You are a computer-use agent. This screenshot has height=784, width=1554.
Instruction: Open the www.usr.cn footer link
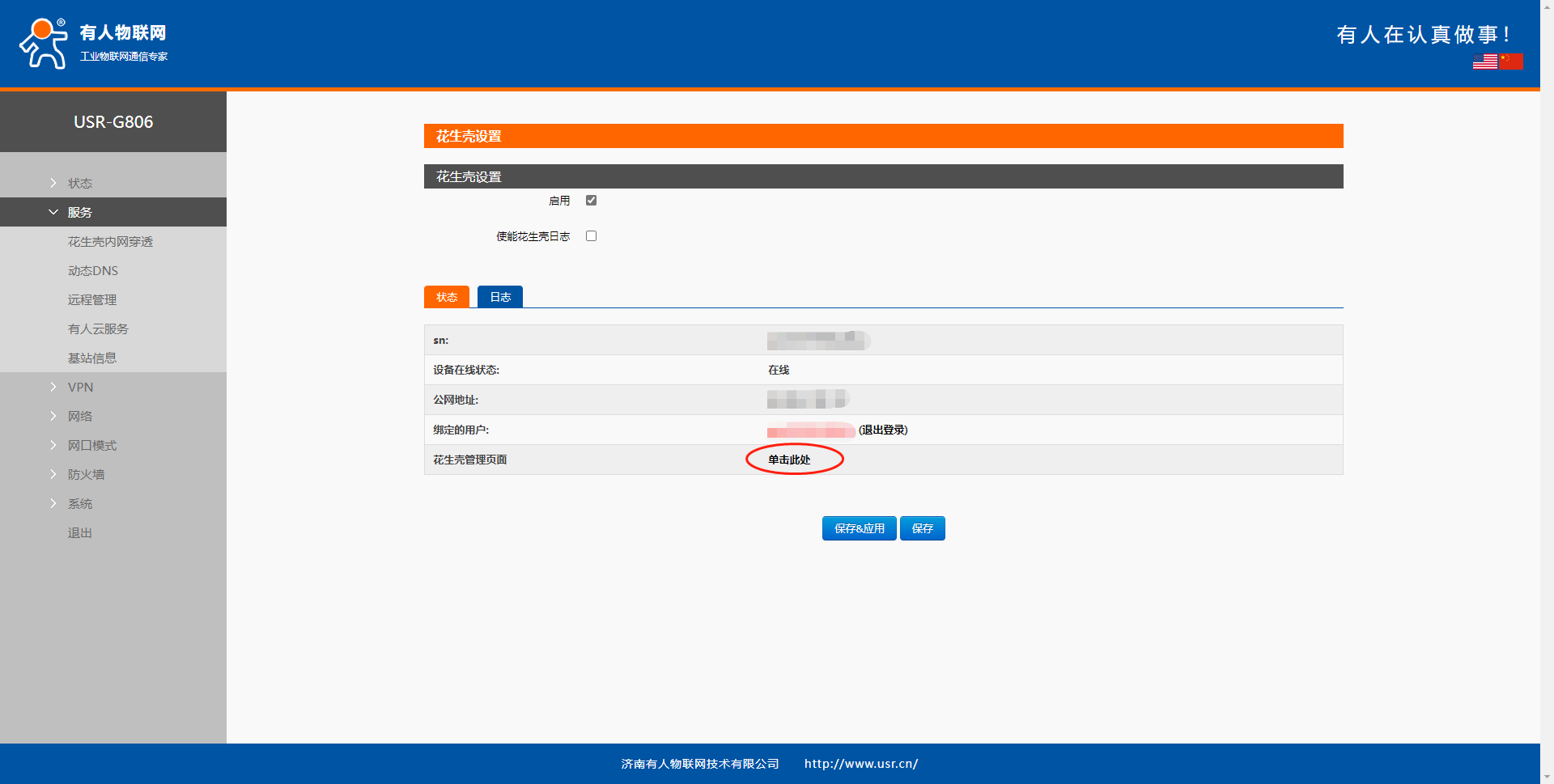tap(860, 764)
